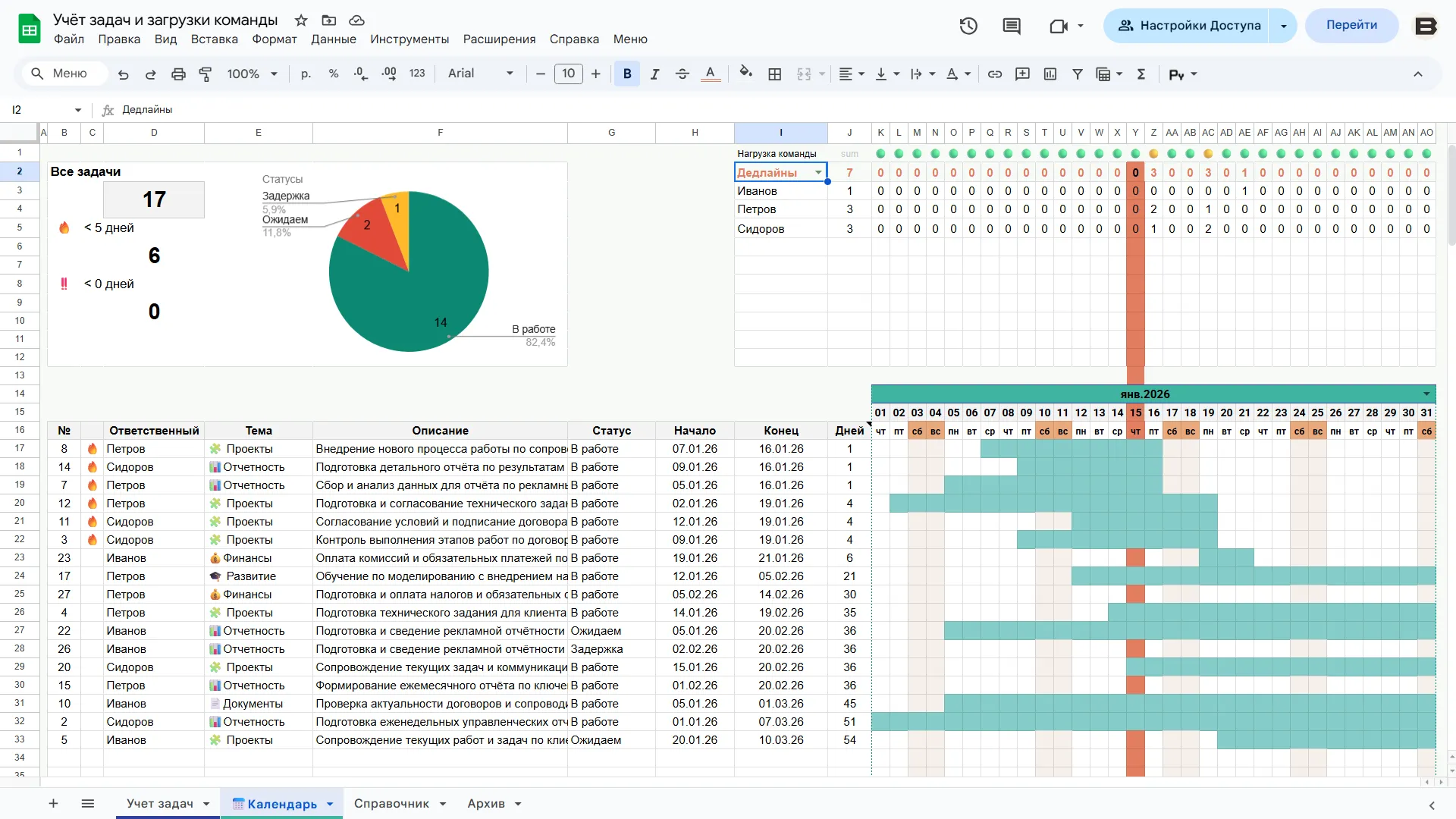Expand the Настройки Доступа arrow dropdown
This screenshot has height=819, width=1456.
click(x=1284, y=26)
